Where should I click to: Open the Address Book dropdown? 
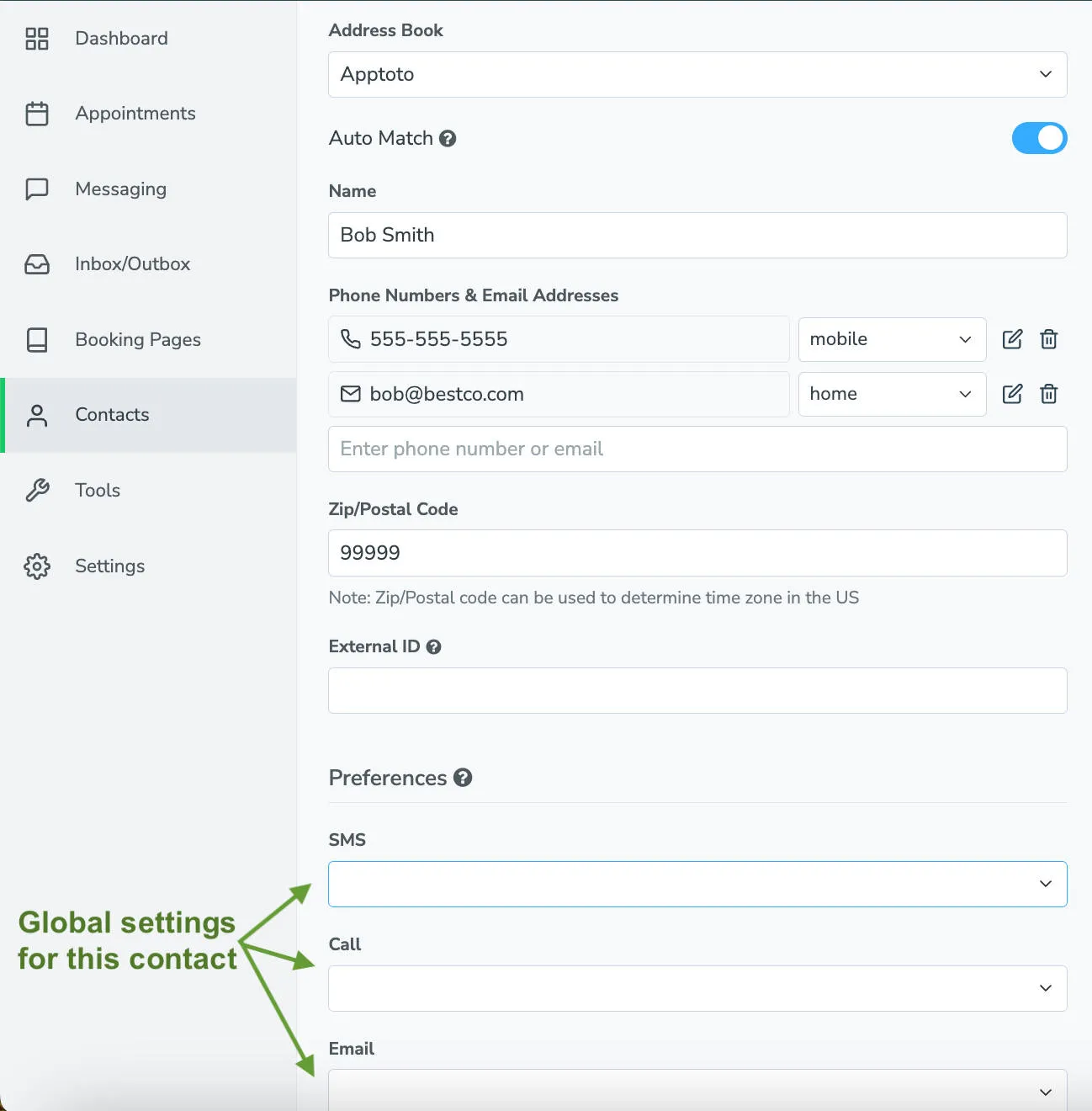697,74
